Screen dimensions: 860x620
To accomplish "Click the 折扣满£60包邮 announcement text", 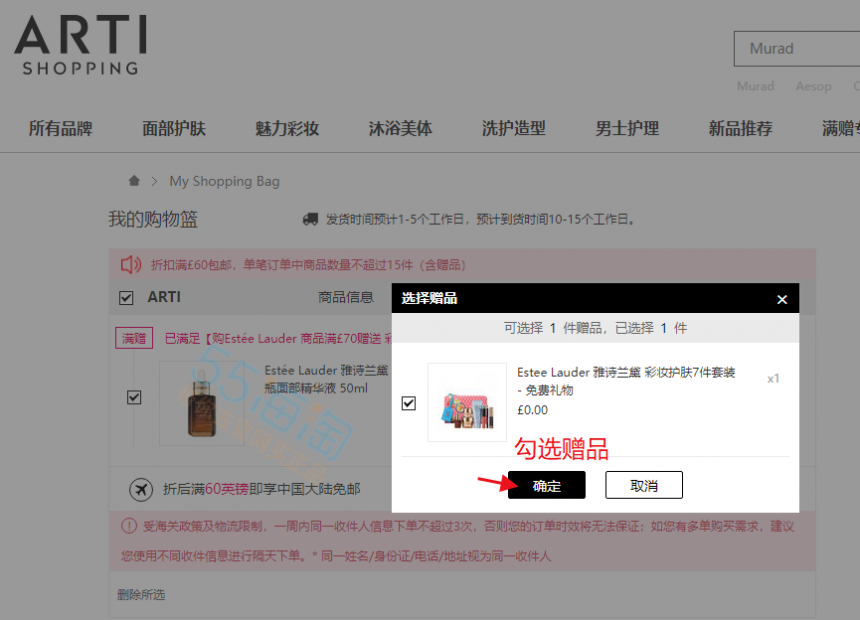I will [308, 265].
